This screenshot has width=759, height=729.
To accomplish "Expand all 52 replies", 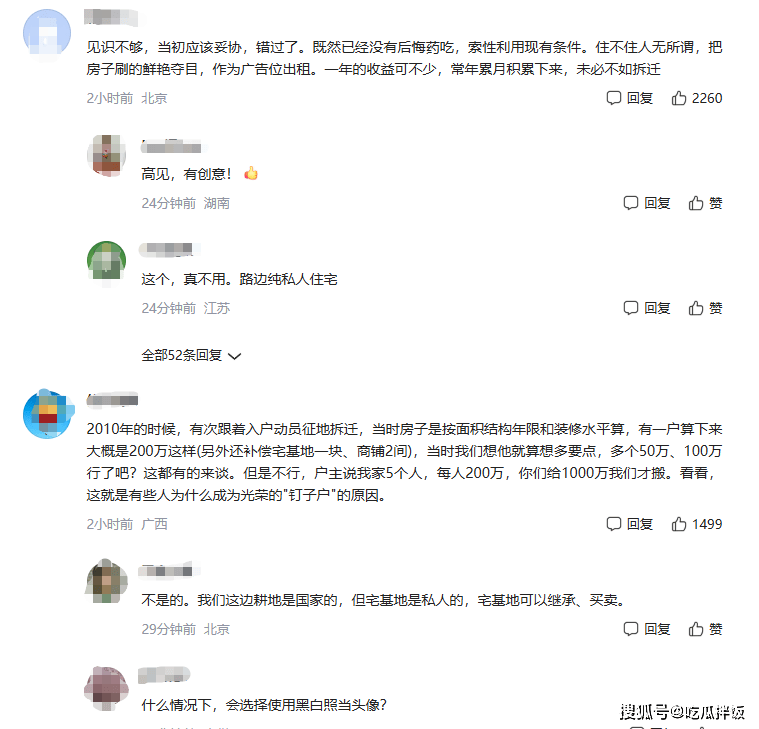I will click(191, 355).
